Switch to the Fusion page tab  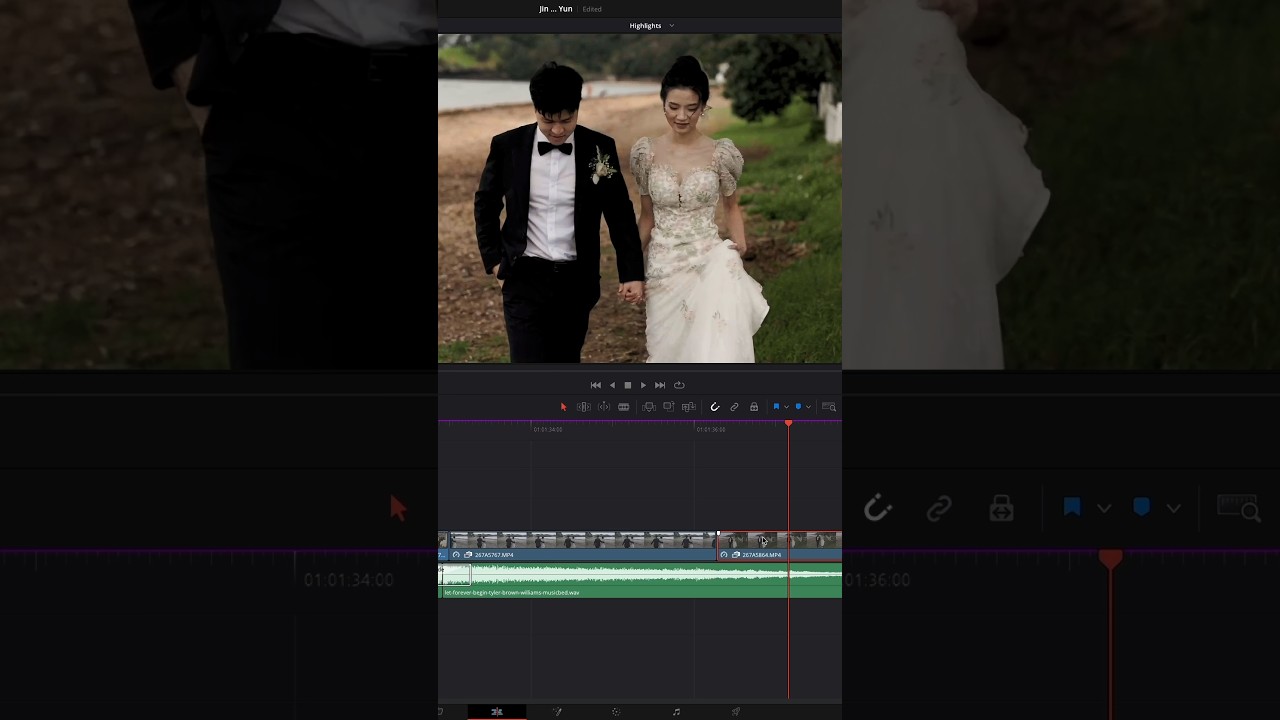[x=557, y=712]
